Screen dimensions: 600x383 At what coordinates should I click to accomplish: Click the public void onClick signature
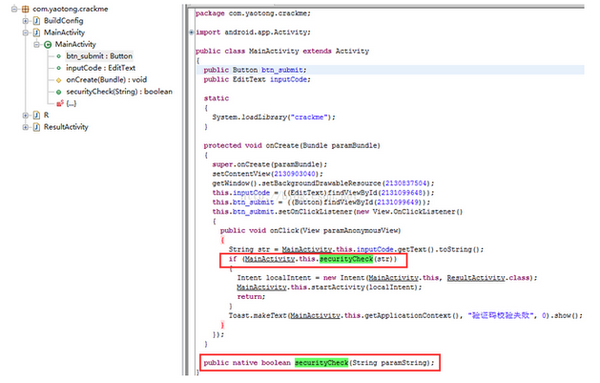tap(310, 231)
